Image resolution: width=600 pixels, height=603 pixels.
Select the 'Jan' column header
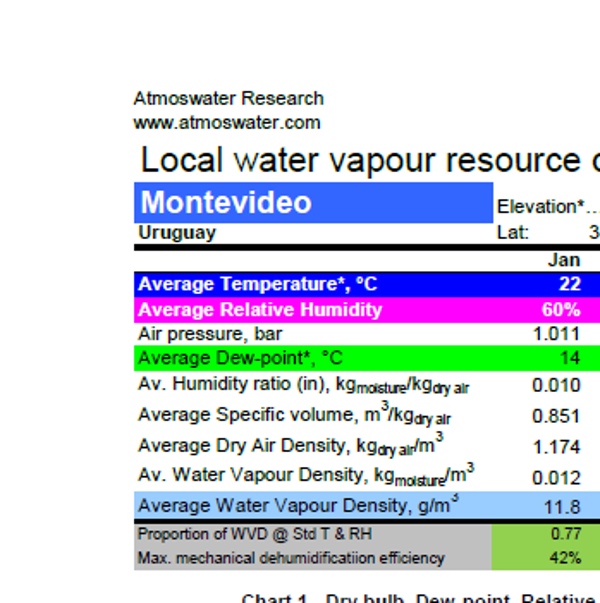click(x=564, y=260)
